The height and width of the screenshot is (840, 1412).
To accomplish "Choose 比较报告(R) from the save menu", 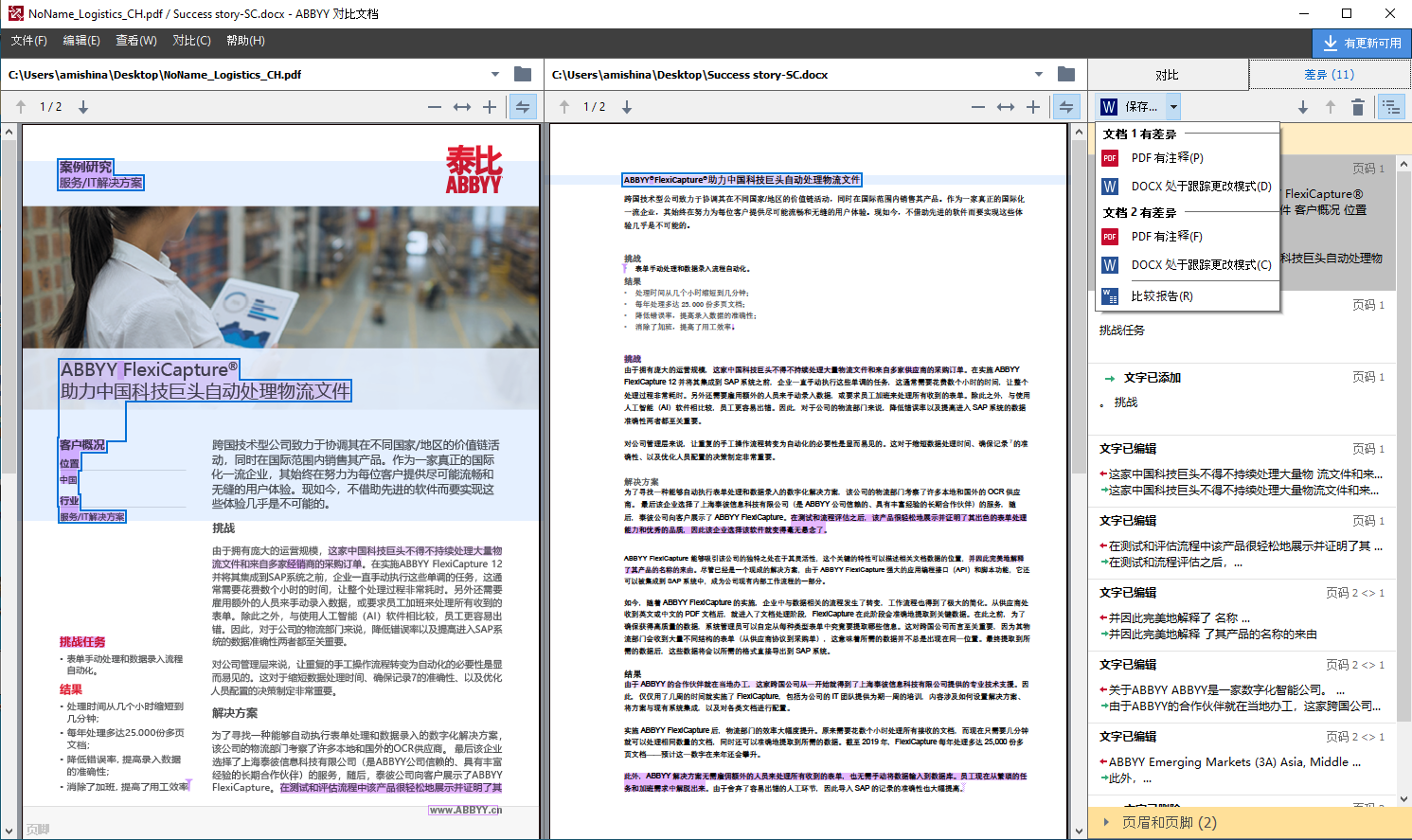I will [x=1188, y=296].
